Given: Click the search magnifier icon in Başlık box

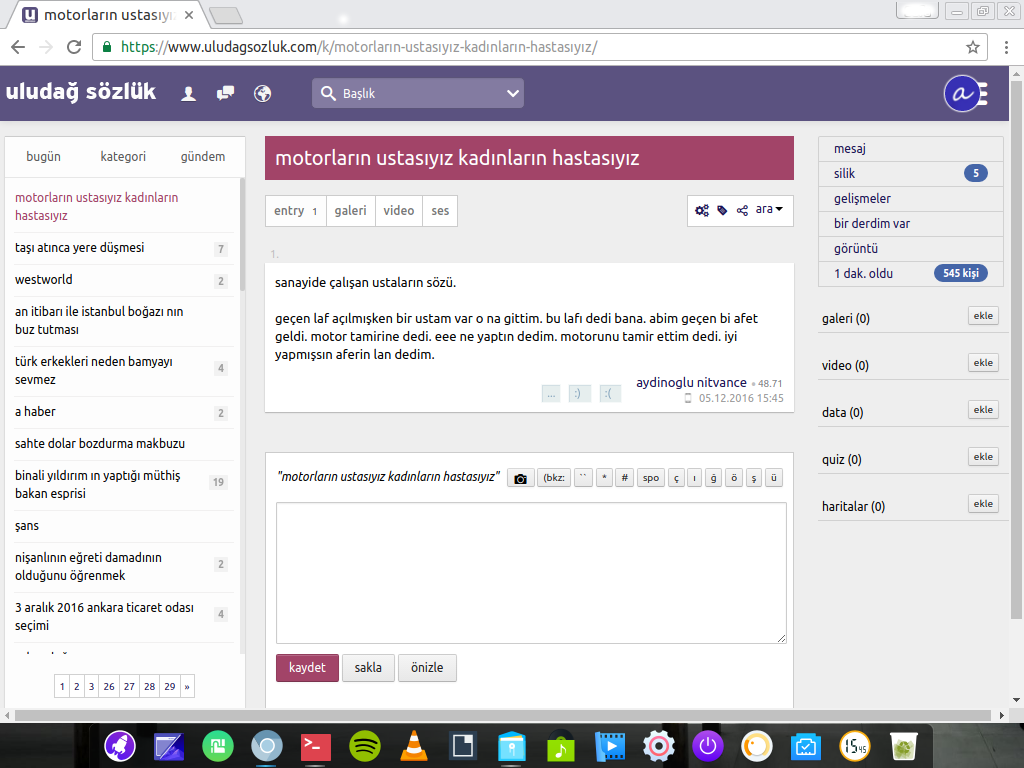Looking at the screenshot, I should click(328, 93).
